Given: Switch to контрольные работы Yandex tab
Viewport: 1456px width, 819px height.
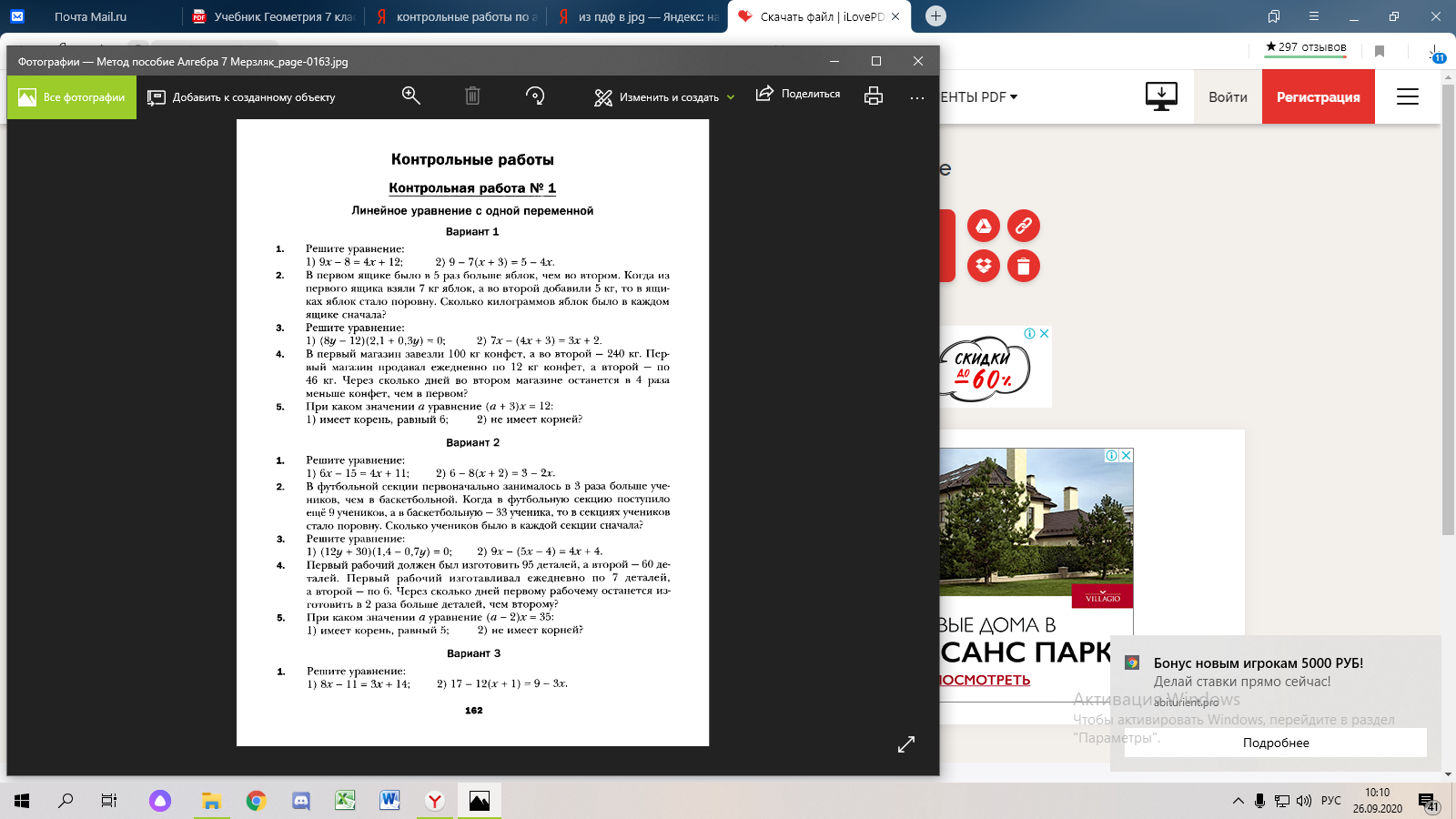Looking at the screenshot, I should coord(456,16).
